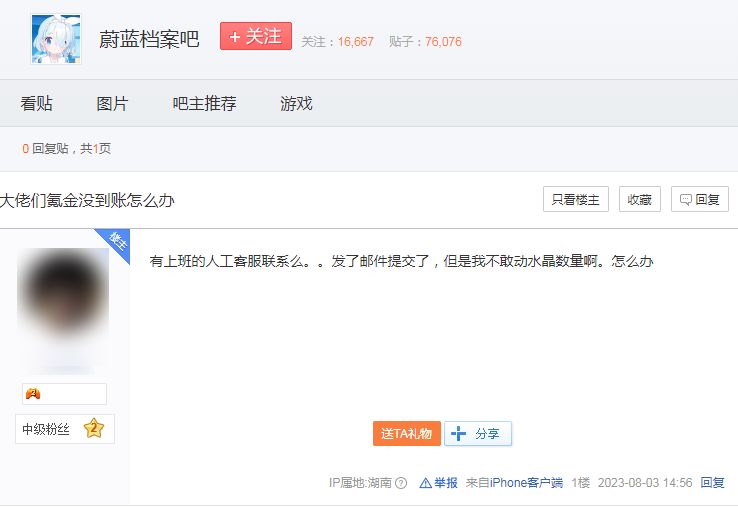Switch to the 看贴 tab

(x=37, y=103)
